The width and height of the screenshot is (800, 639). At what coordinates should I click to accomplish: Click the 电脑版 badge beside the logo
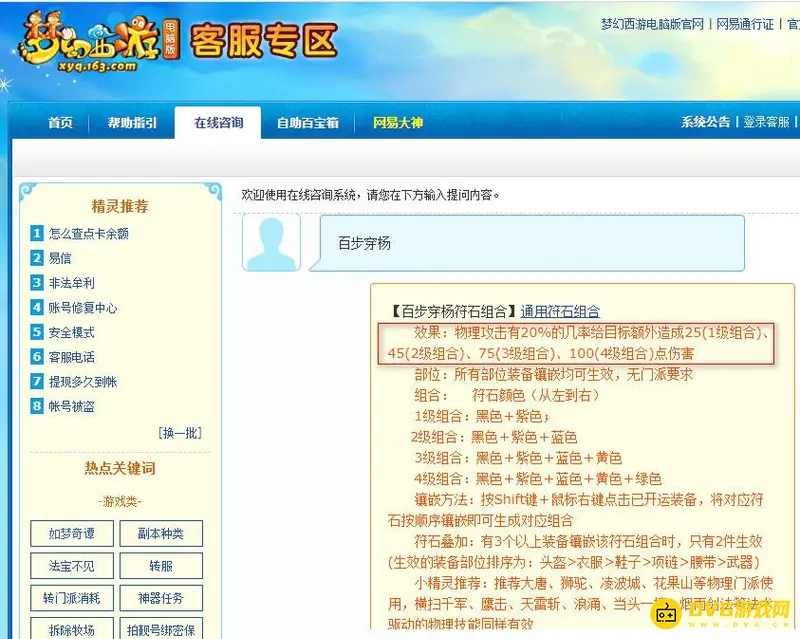(x=170, y=38)
